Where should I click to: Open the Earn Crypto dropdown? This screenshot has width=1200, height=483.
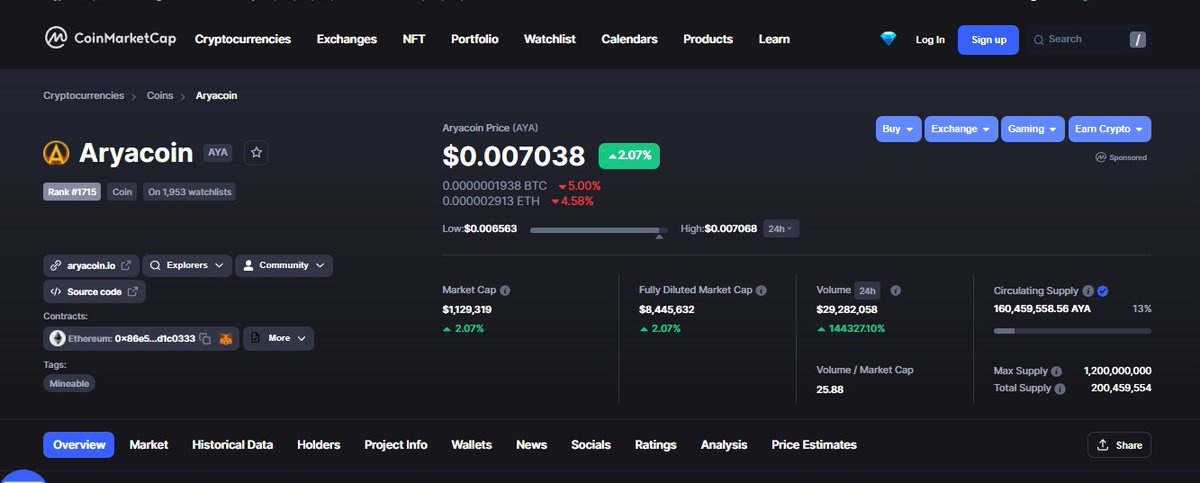1109,129
